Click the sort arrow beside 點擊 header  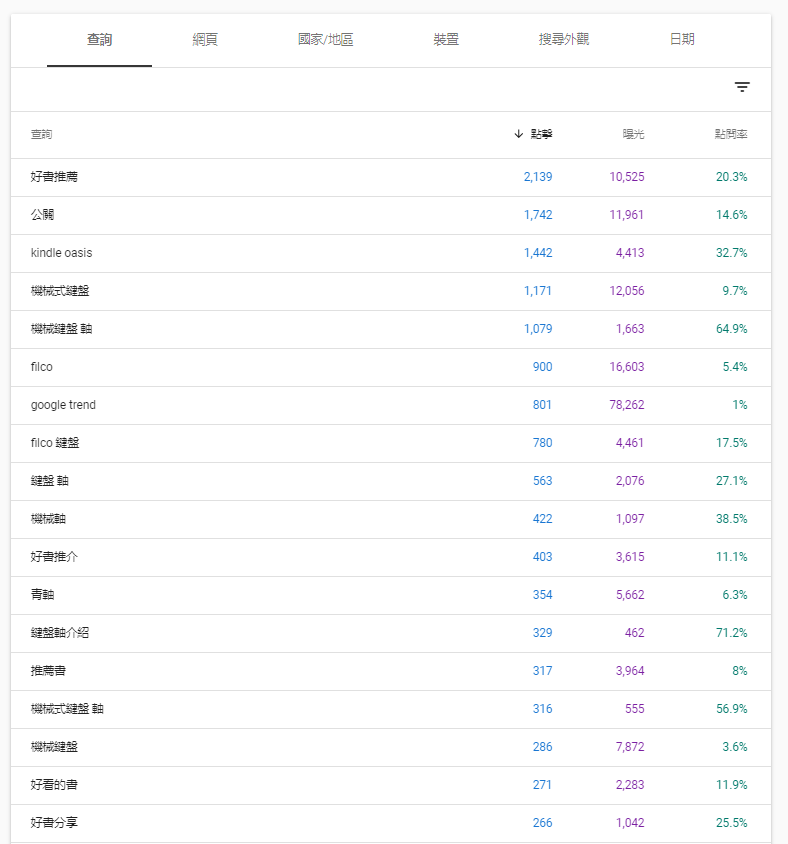click(x=518, y=134)
